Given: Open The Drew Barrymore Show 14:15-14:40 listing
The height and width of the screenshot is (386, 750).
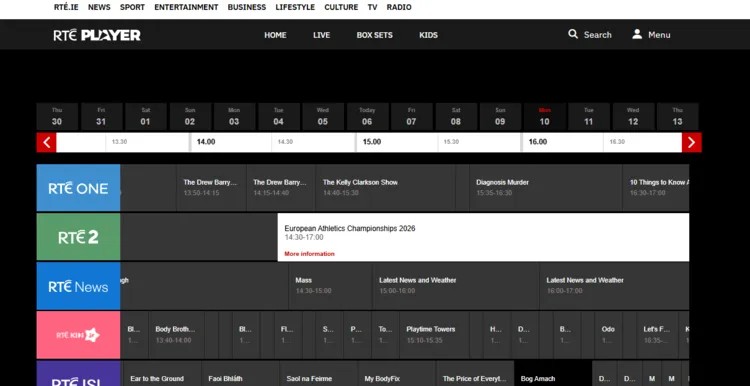Looking at the screenshot, I should 281,187.
